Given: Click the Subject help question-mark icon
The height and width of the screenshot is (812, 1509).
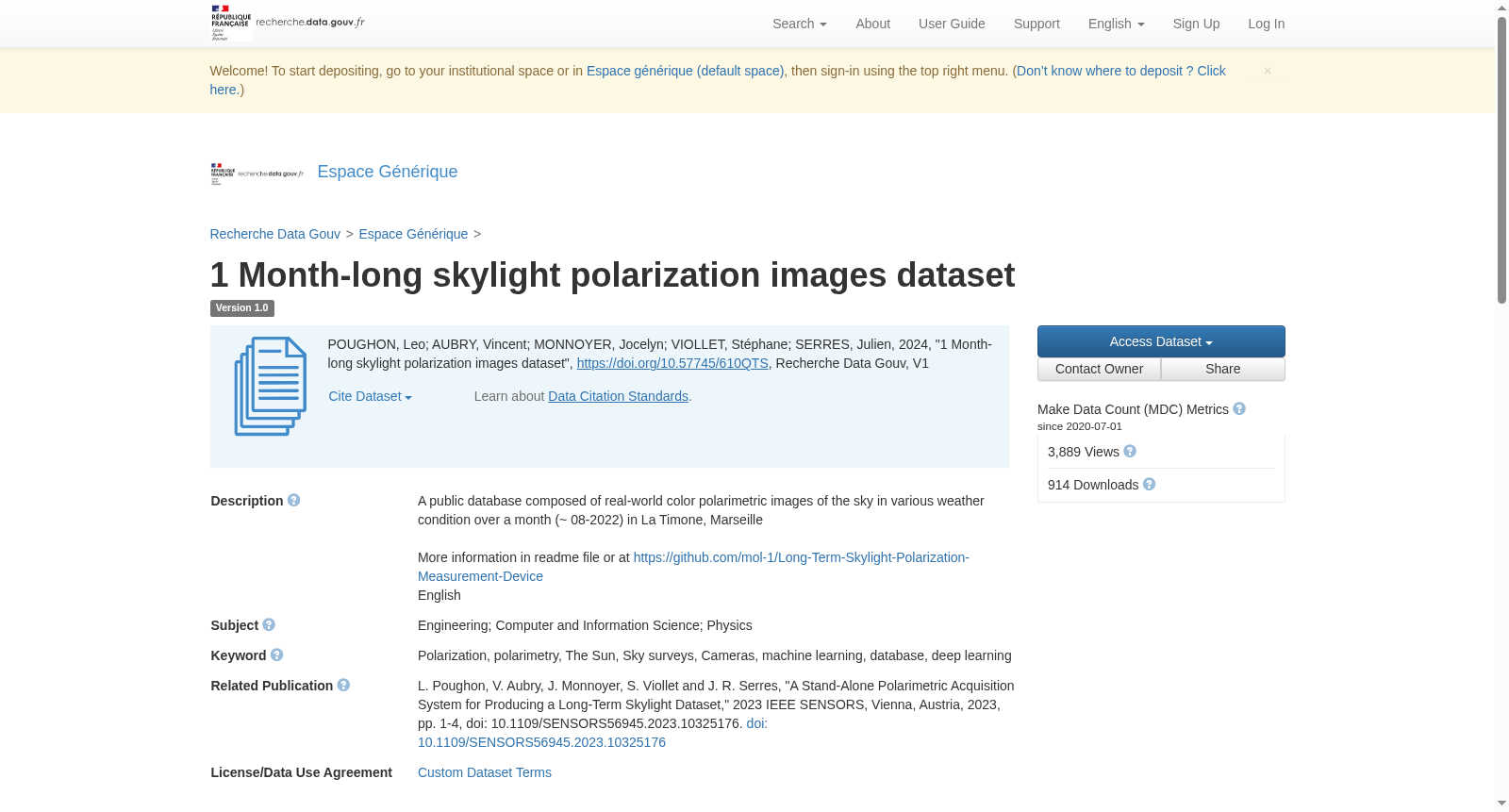Looking at the screenshot, I should (269, 625).
